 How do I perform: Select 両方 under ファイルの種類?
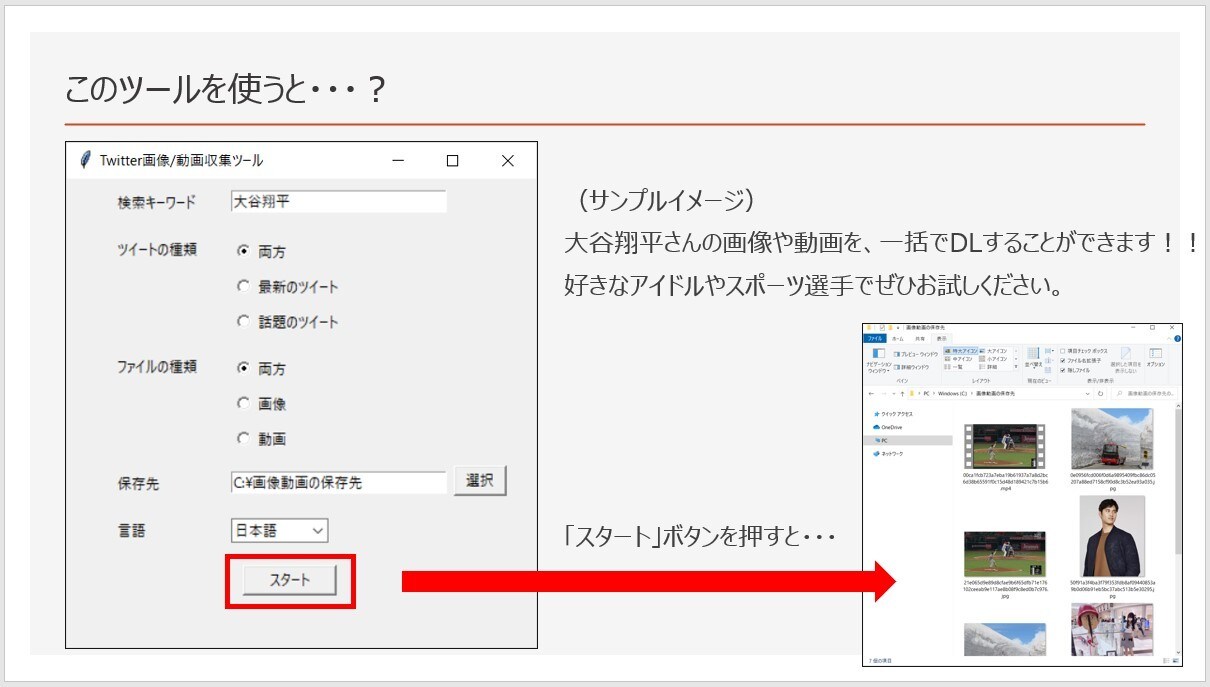(243, 368)
